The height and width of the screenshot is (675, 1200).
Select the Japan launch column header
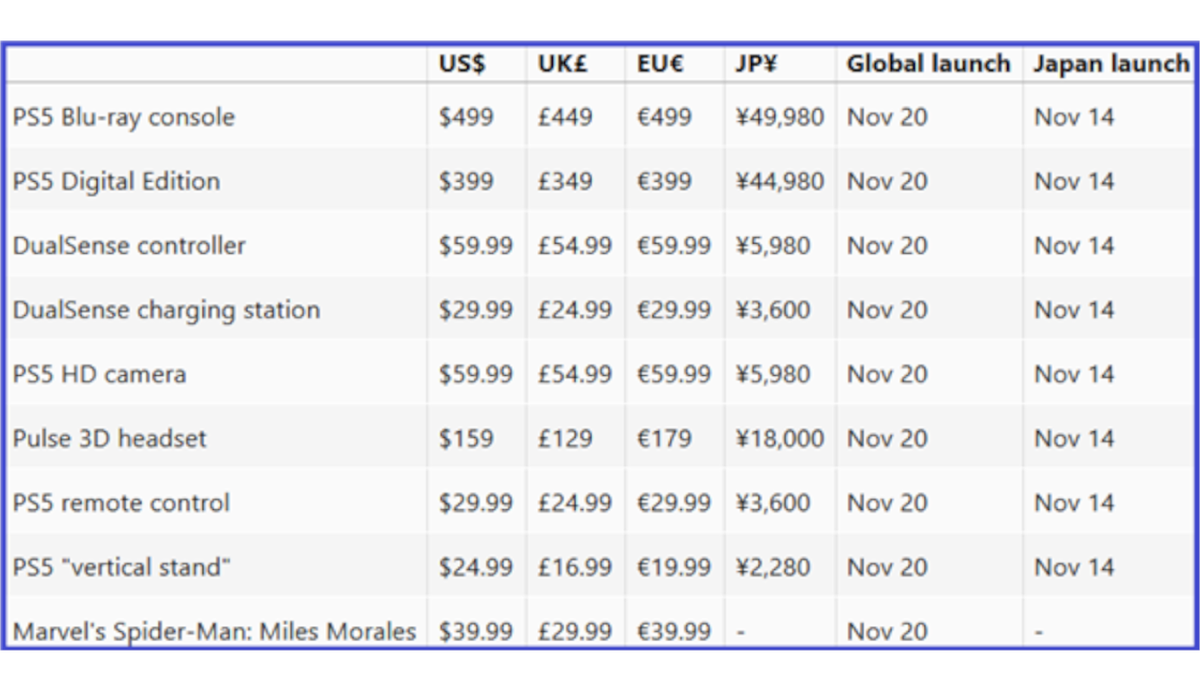1110,64
